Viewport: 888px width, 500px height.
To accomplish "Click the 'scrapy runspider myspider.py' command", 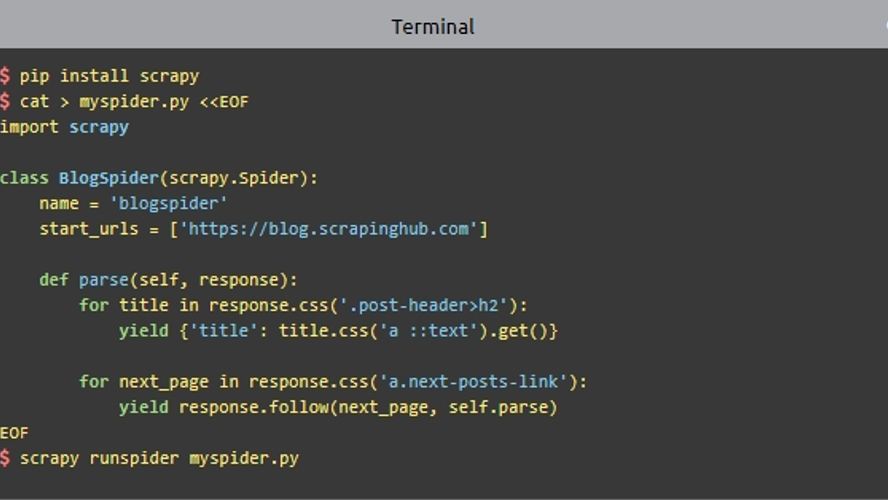I will (159, 458).
